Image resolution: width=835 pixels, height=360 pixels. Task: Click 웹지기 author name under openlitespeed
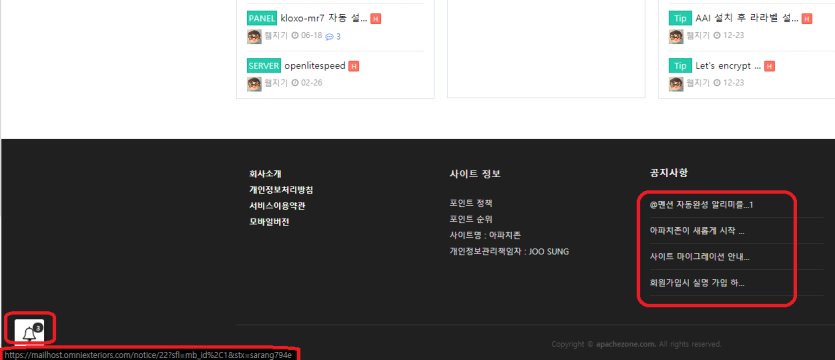[276, 83]
